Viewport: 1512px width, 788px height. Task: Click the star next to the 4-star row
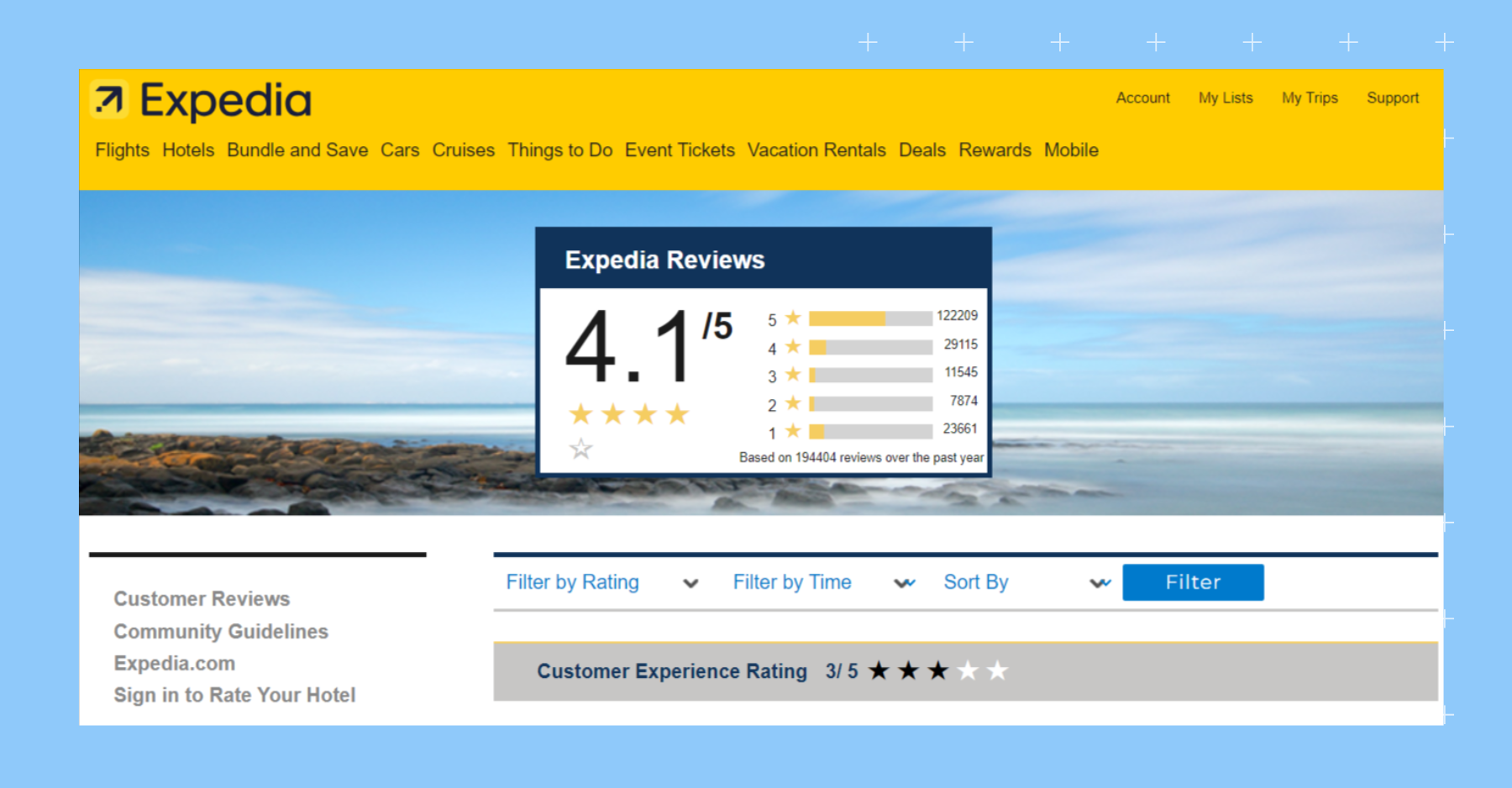pyautogui.click(x=792, y=347)
